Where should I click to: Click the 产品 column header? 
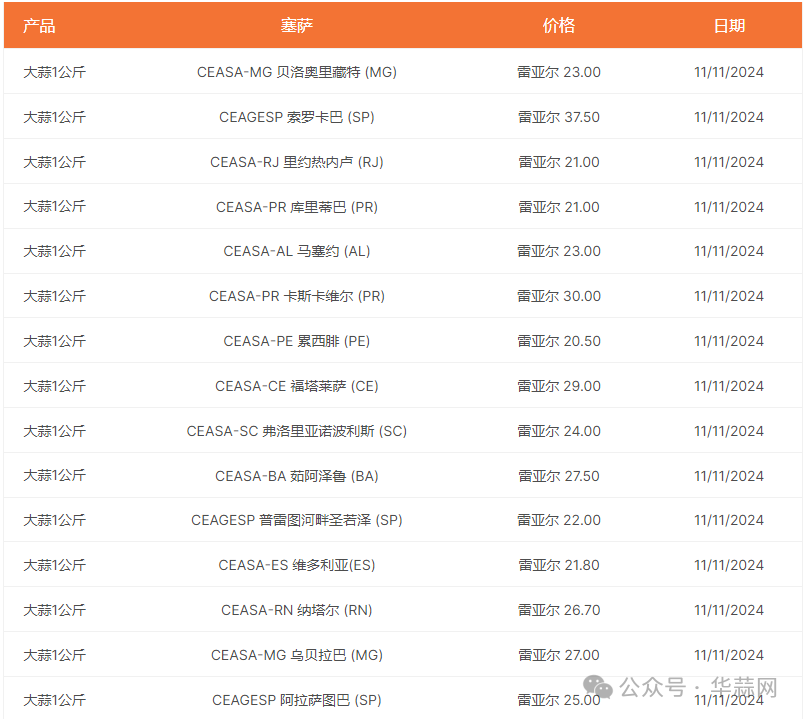pyautogui.click(x=39, y=26)
